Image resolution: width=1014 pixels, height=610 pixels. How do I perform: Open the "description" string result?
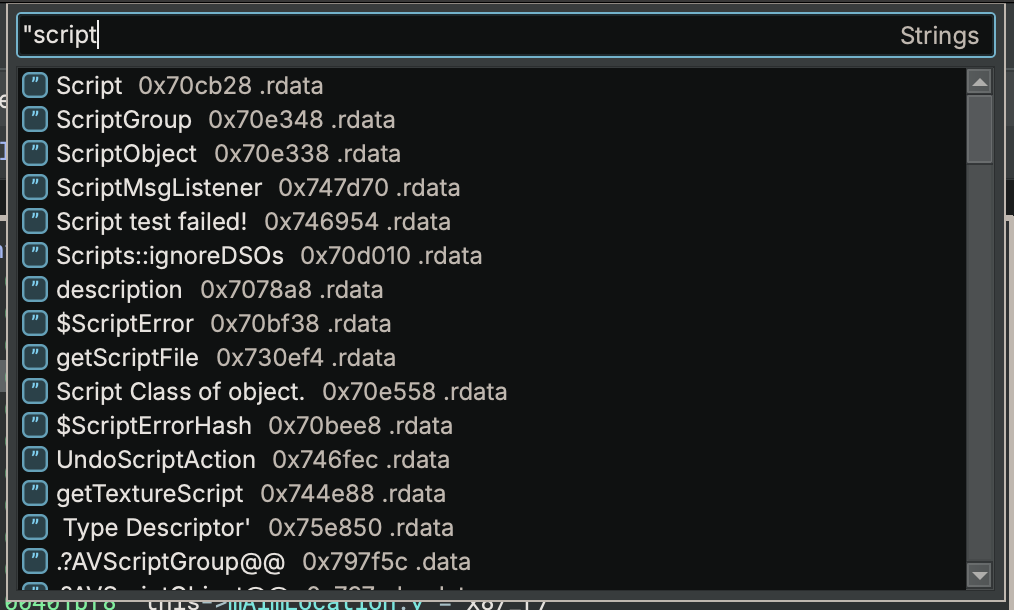pyautogui.click(x=119, y=290)
